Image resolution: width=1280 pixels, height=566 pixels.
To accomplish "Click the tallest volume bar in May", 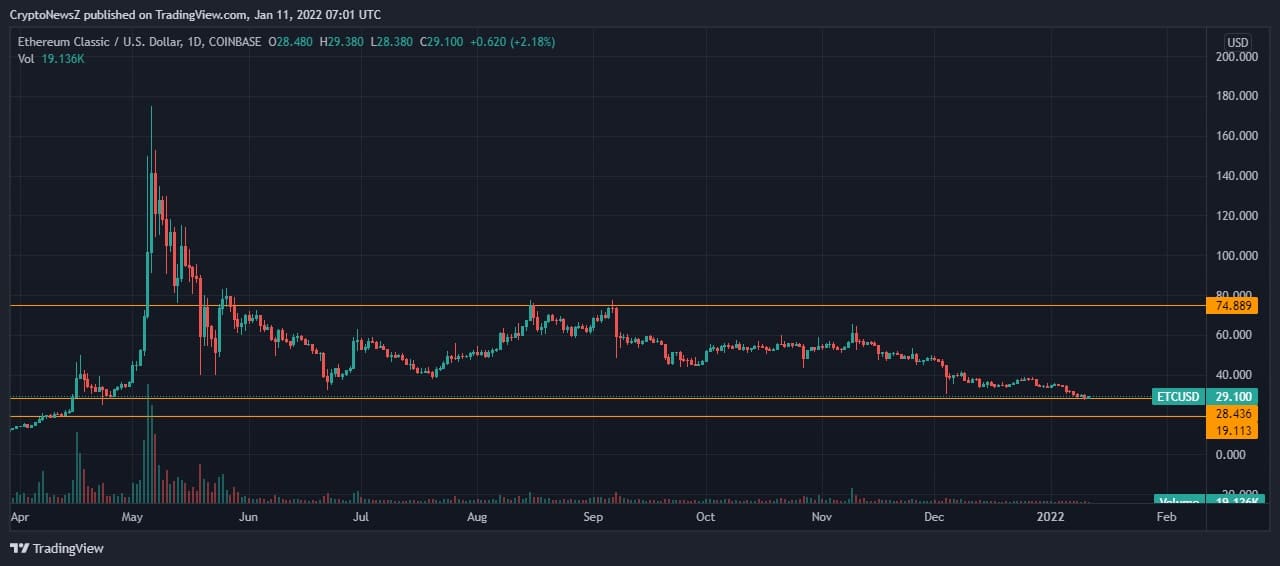I will pos(149,443).
